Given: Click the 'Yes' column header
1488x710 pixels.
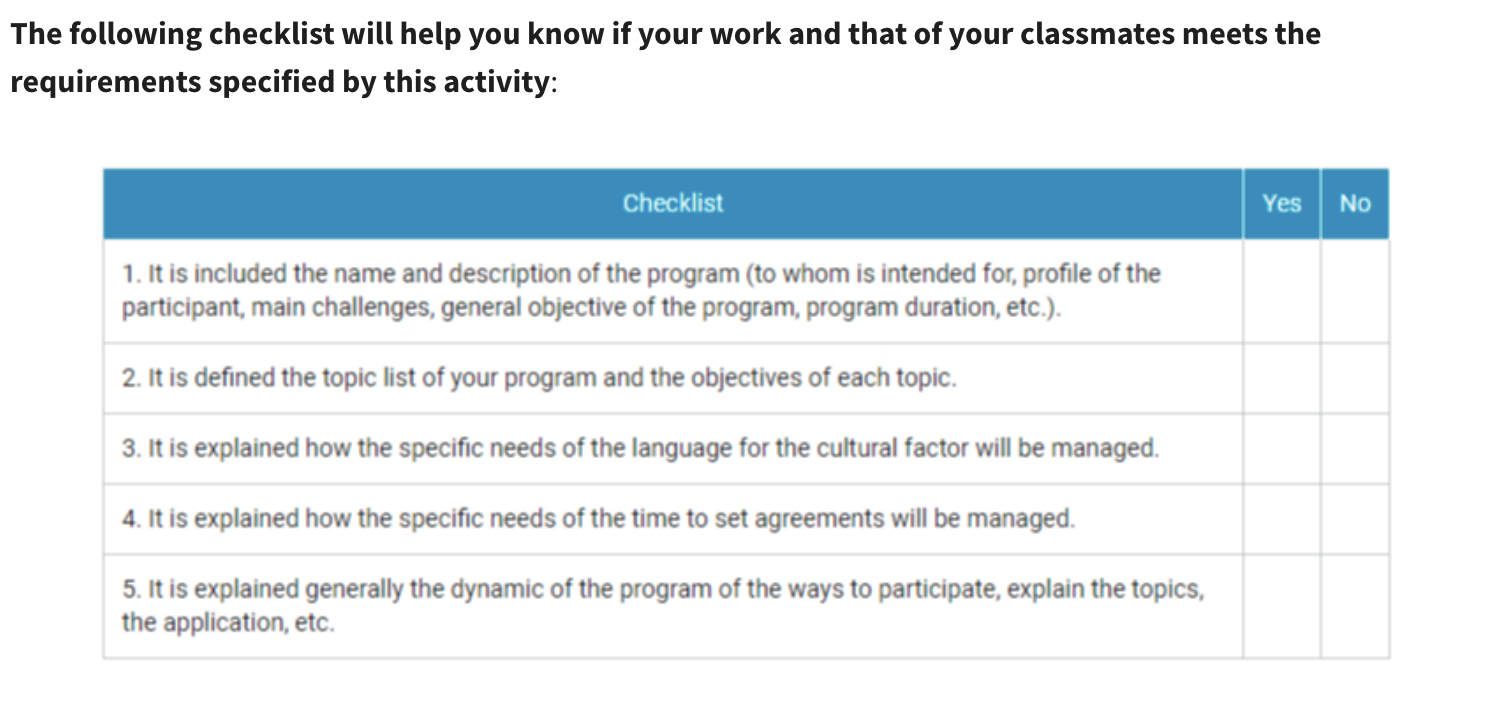Looking at the screenshot, I should click(x=1281, y=203).
